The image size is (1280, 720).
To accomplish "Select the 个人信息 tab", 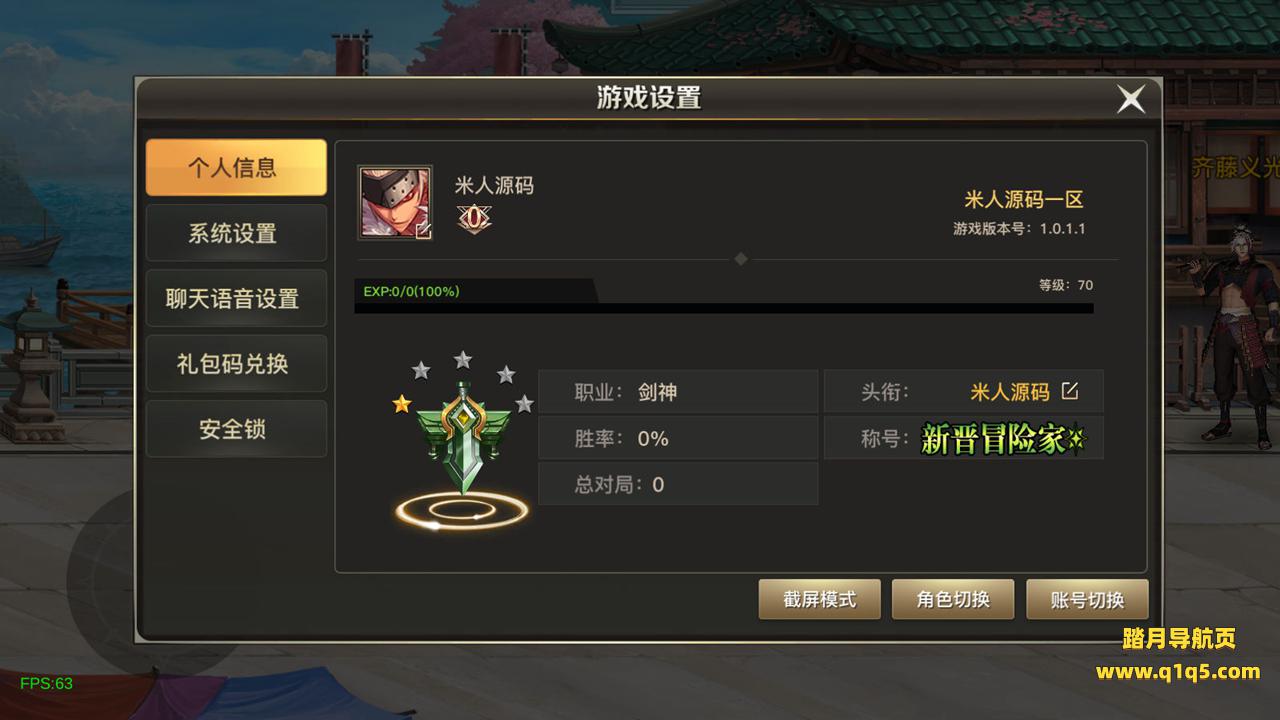I will tap(236, 168).
